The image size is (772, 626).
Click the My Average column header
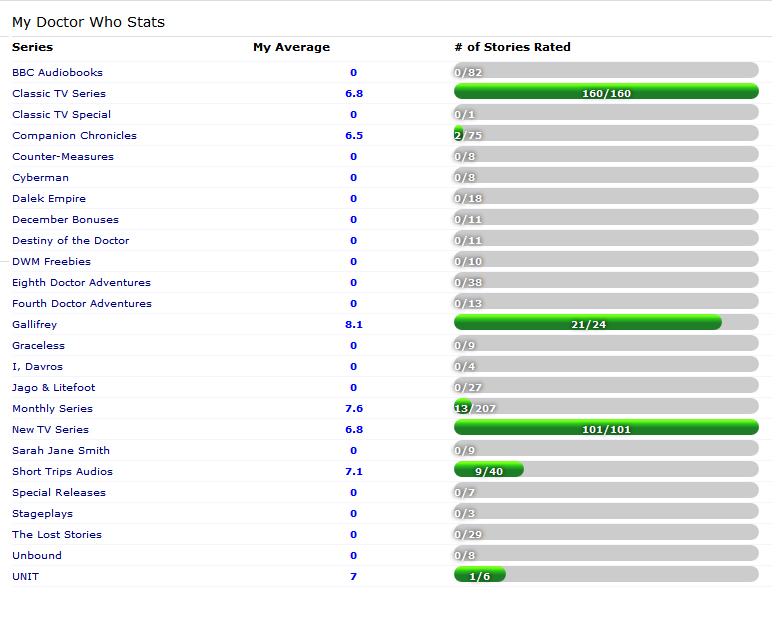point(291,47)
